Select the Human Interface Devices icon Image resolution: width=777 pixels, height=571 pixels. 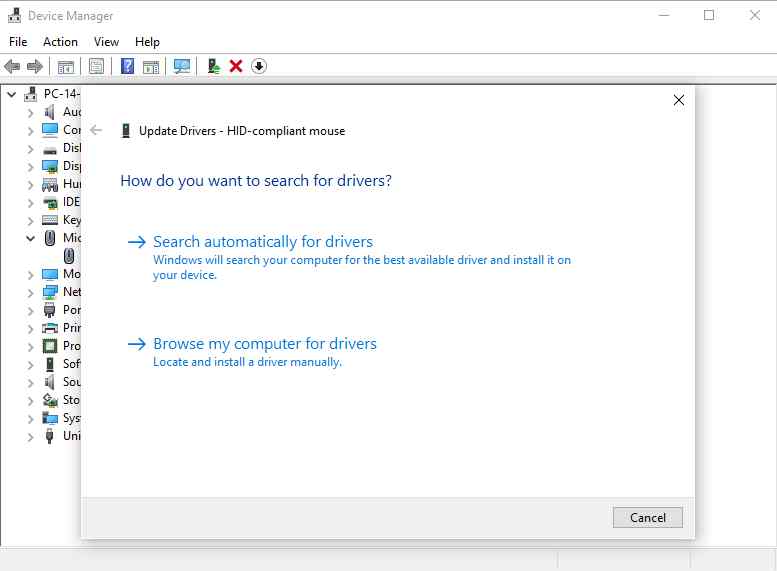coord(50,184)
